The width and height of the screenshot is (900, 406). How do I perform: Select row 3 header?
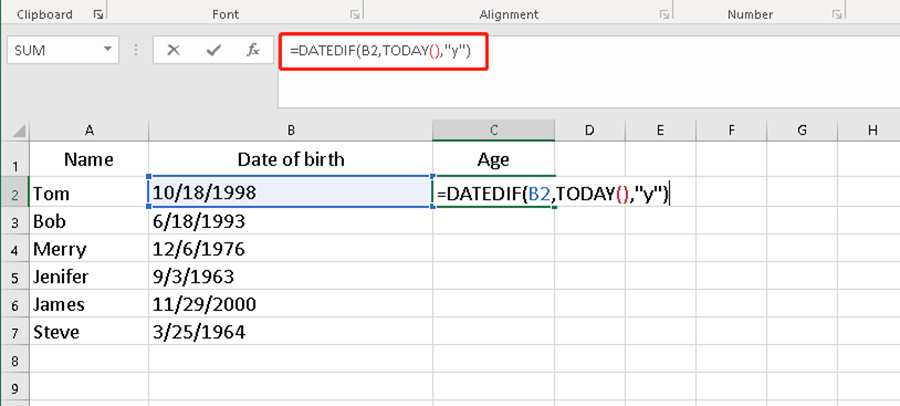pos(15,222)
